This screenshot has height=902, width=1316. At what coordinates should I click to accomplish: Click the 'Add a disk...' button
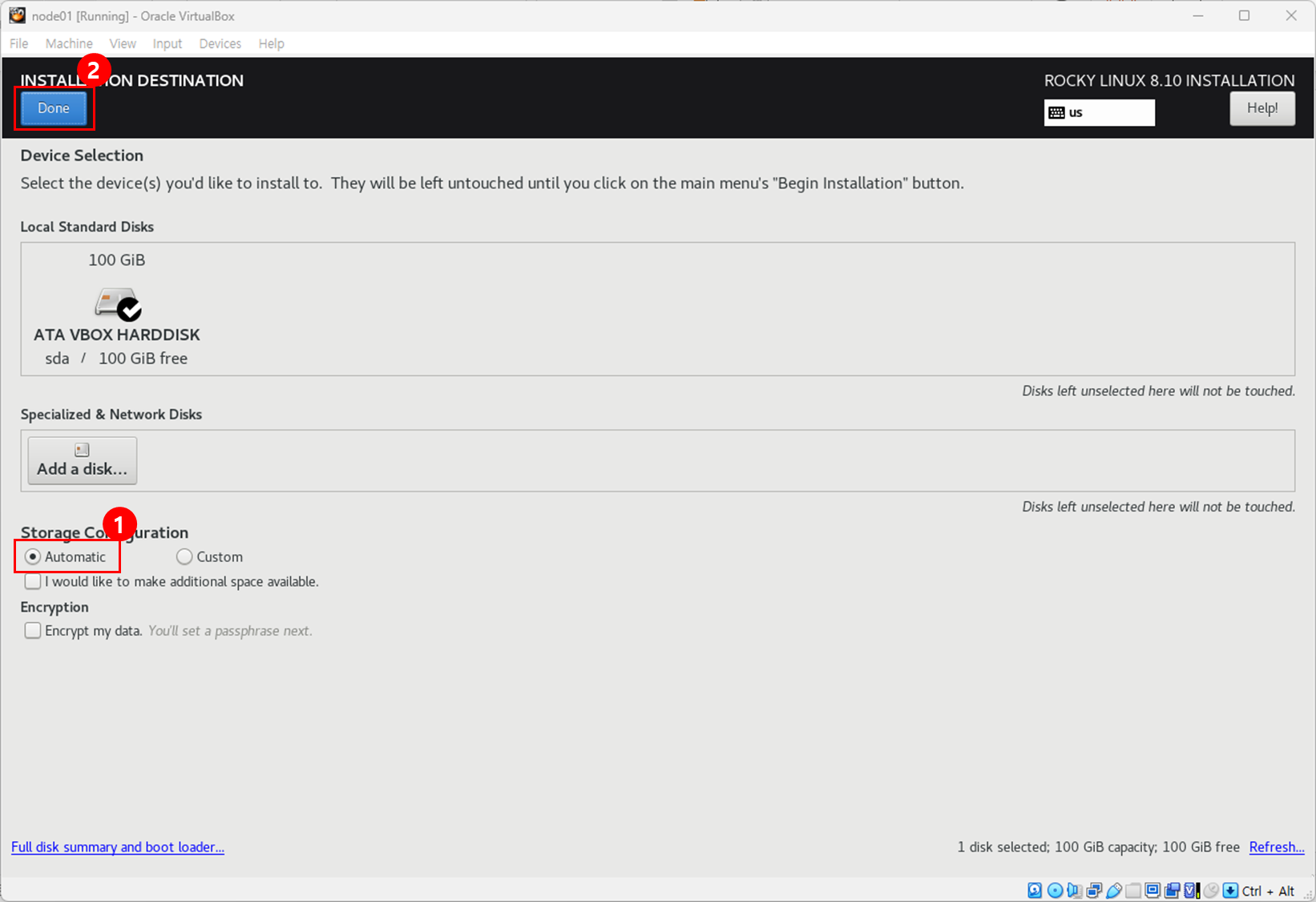pyautogui.click(x=83, y=460)
